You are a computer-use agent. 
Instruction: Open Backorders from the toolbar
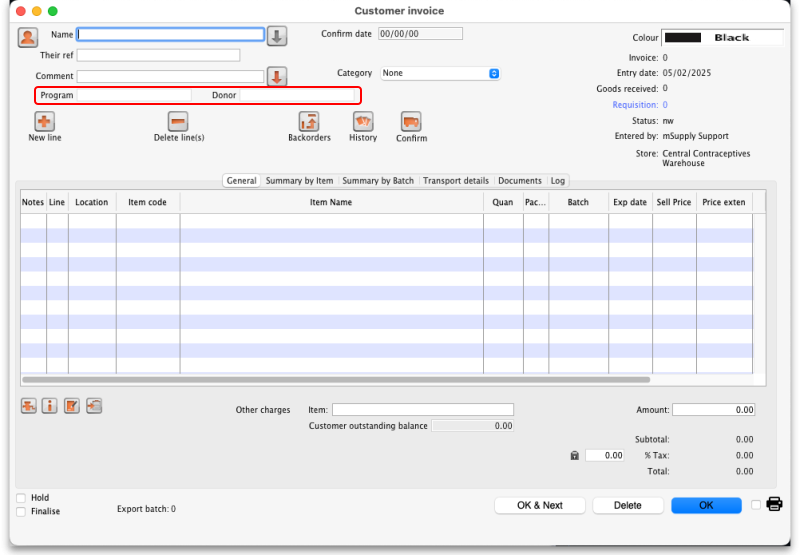[x=309, y=121]
